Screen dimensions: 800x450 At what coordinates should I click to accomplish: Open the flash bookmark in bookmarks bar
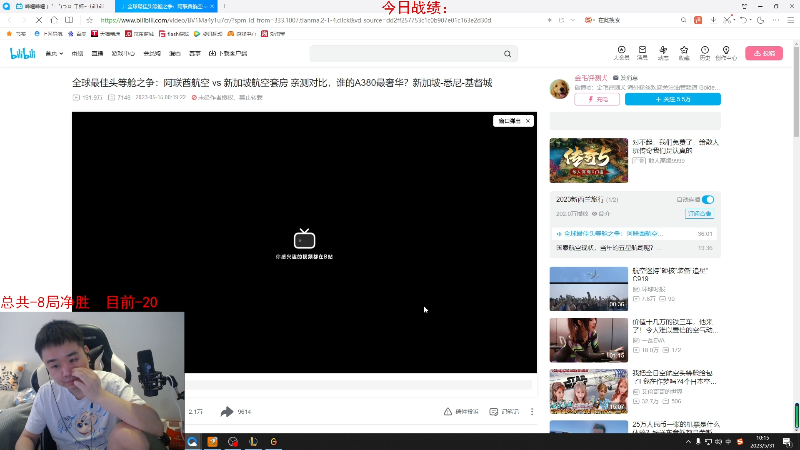(x=174, y=34)
